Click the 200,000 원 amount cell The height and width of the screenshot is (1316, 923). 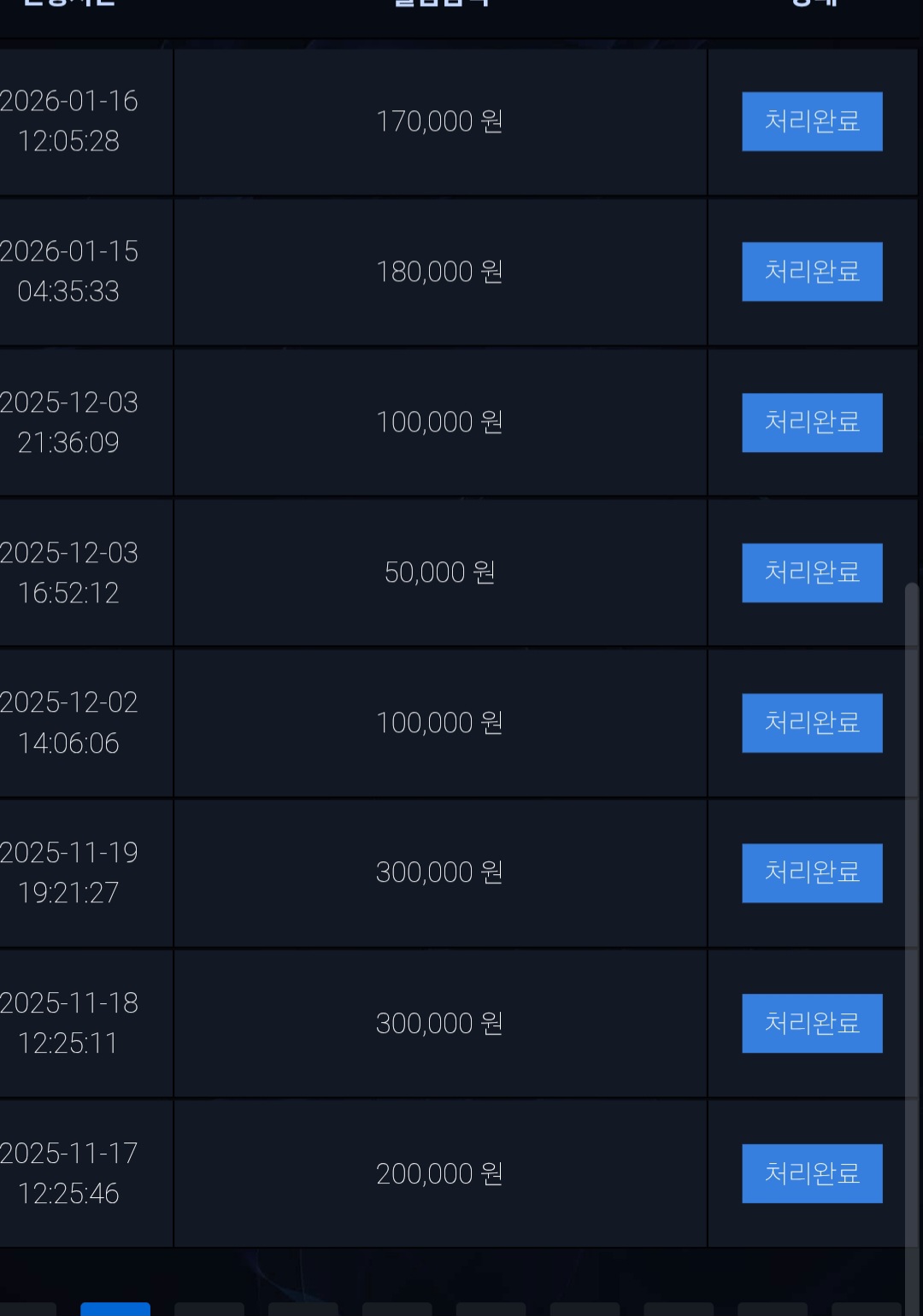(x=439, y=1173)
